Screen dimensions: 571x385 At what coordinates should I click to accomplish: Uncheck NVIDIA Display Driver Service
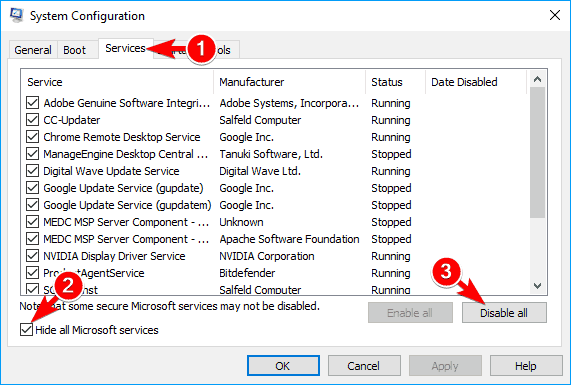tap(32, 256)
